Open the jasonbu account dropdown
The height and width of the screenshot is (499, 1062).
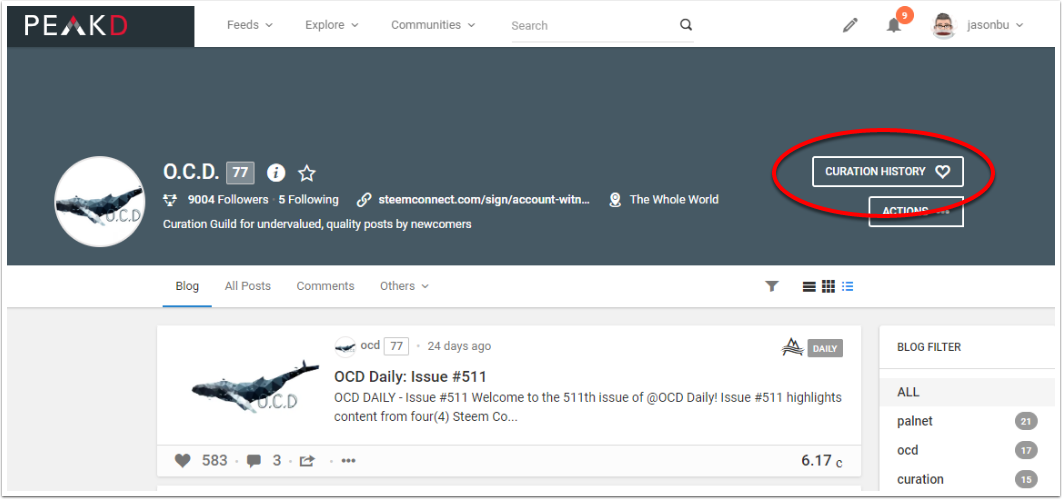995,26
